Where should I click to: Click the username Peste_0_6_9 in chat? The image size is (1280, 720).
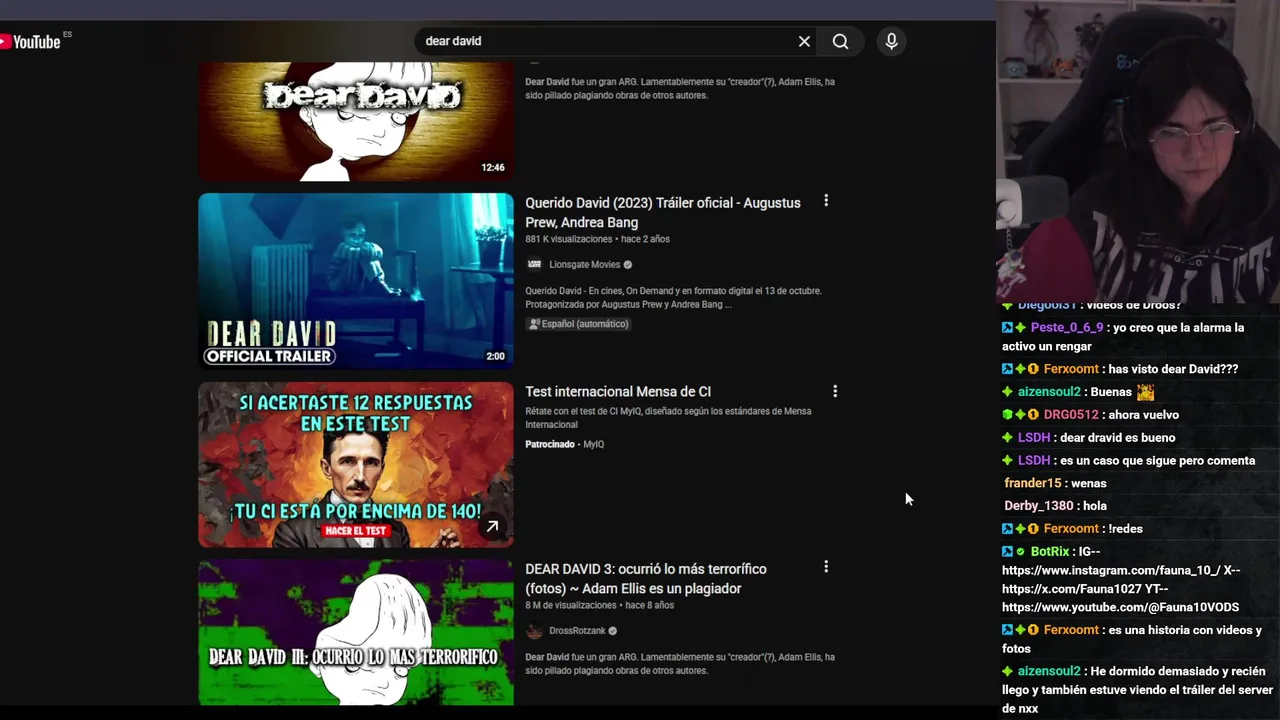click(1067, 328)
